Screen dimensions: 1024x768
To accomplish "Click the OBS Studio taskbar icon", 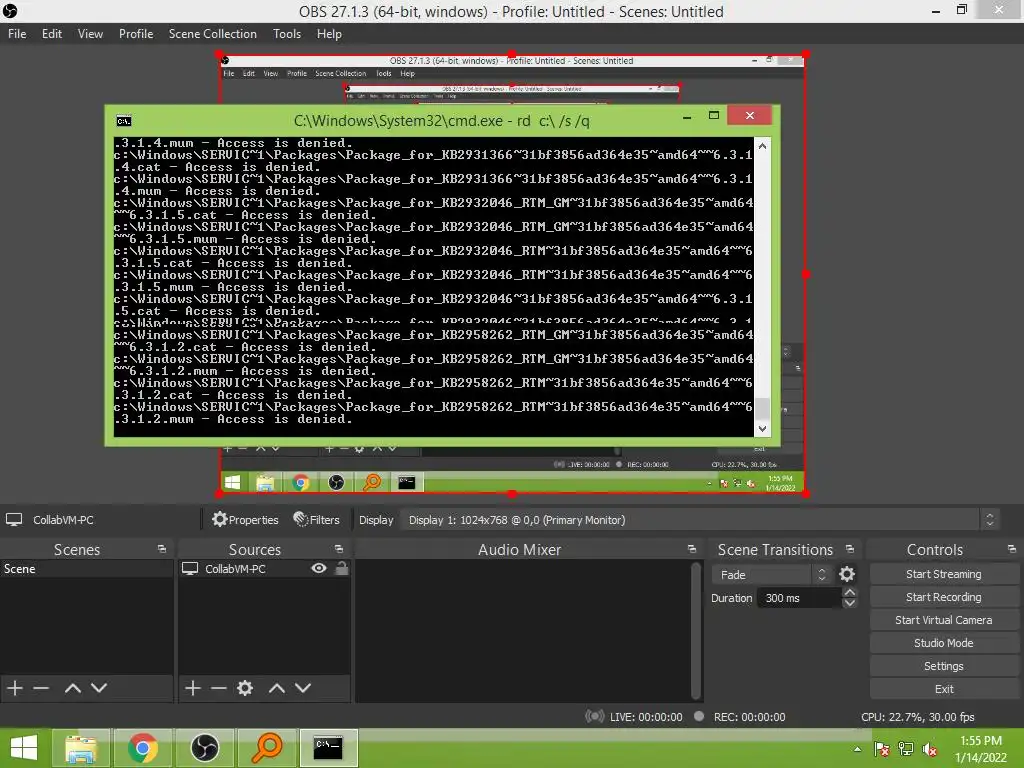I will coord(204,748).
